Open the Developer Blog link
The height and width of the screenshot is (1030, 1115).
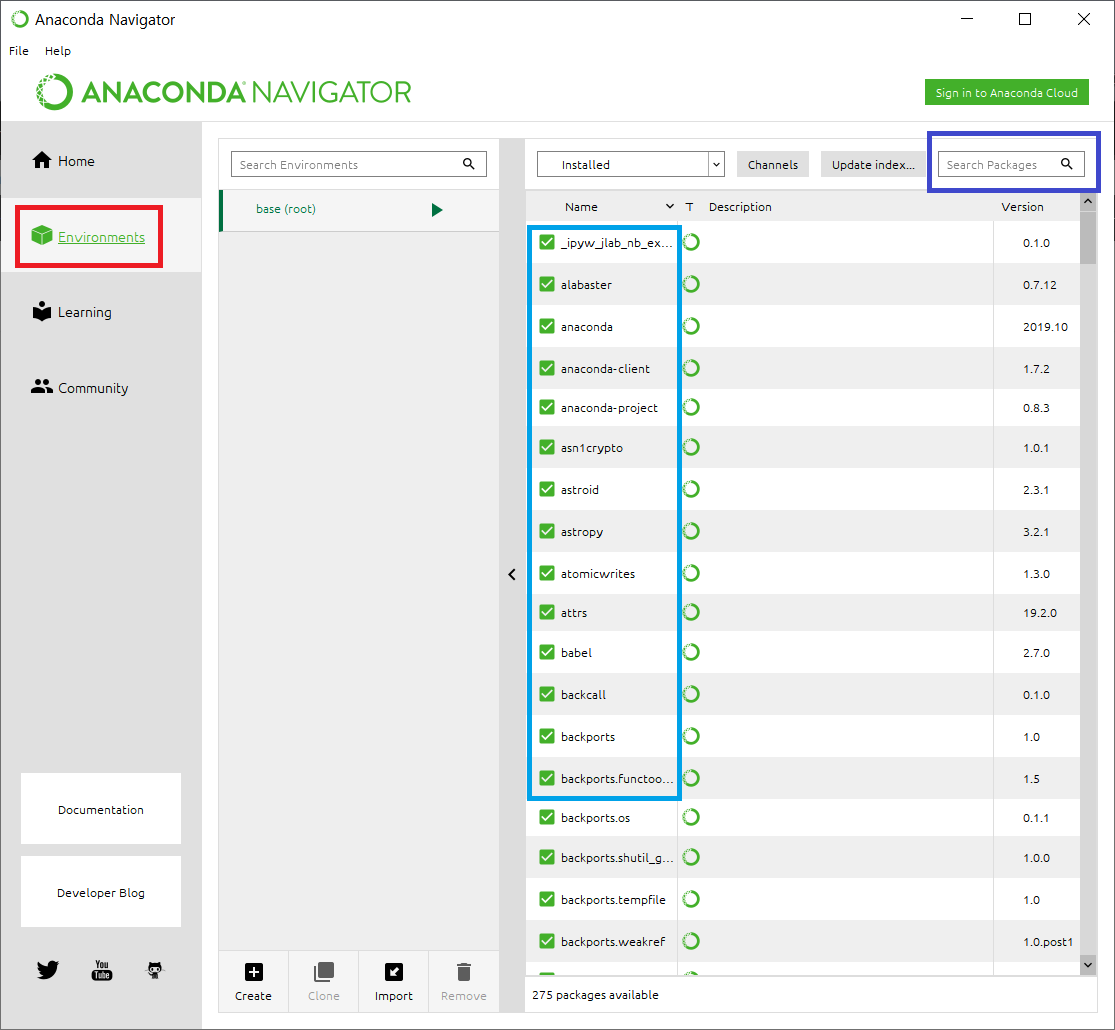click(101, 892)
